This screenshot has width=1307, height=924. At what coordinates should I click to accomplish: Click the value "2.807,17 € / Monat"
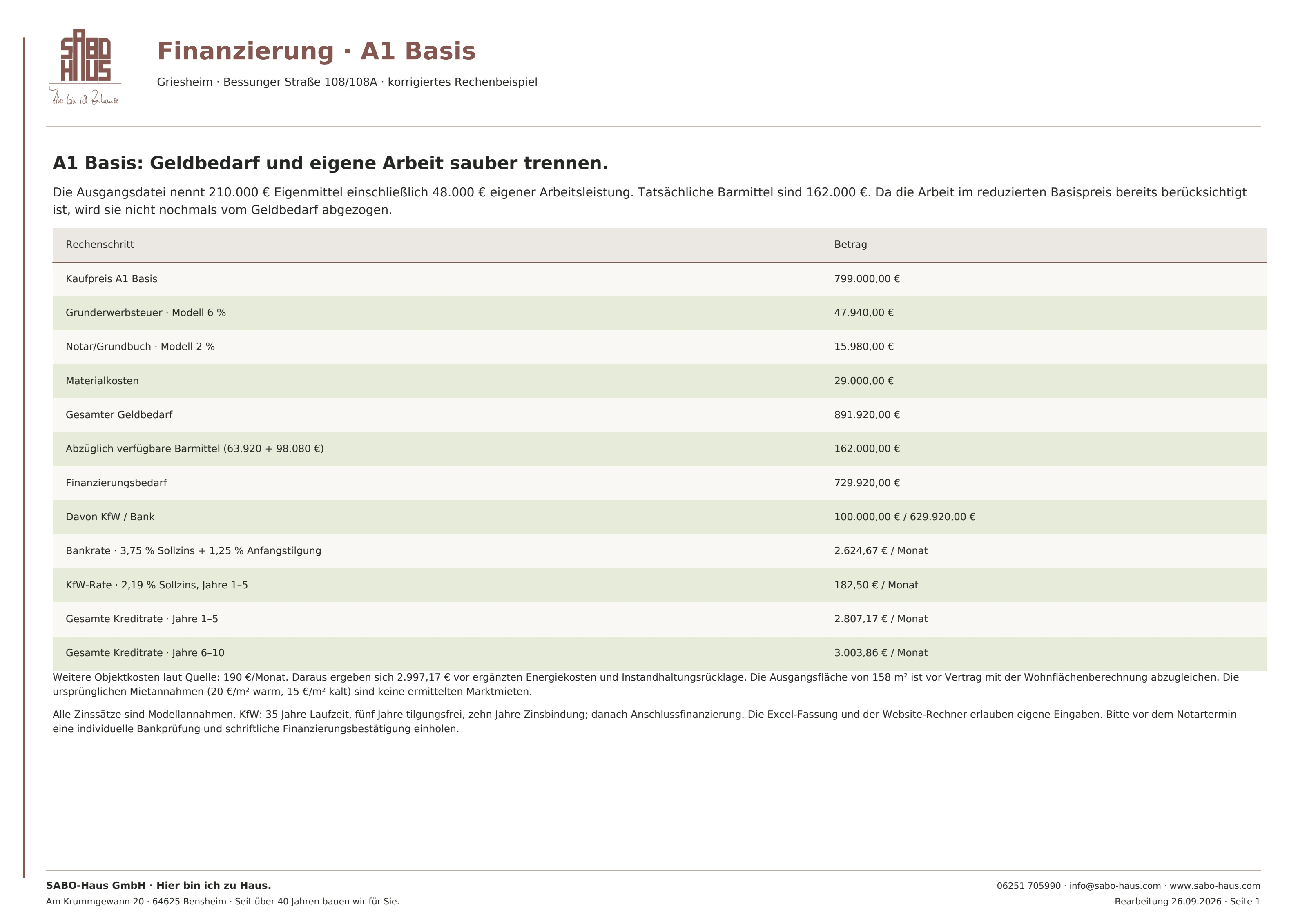(881, 619)
